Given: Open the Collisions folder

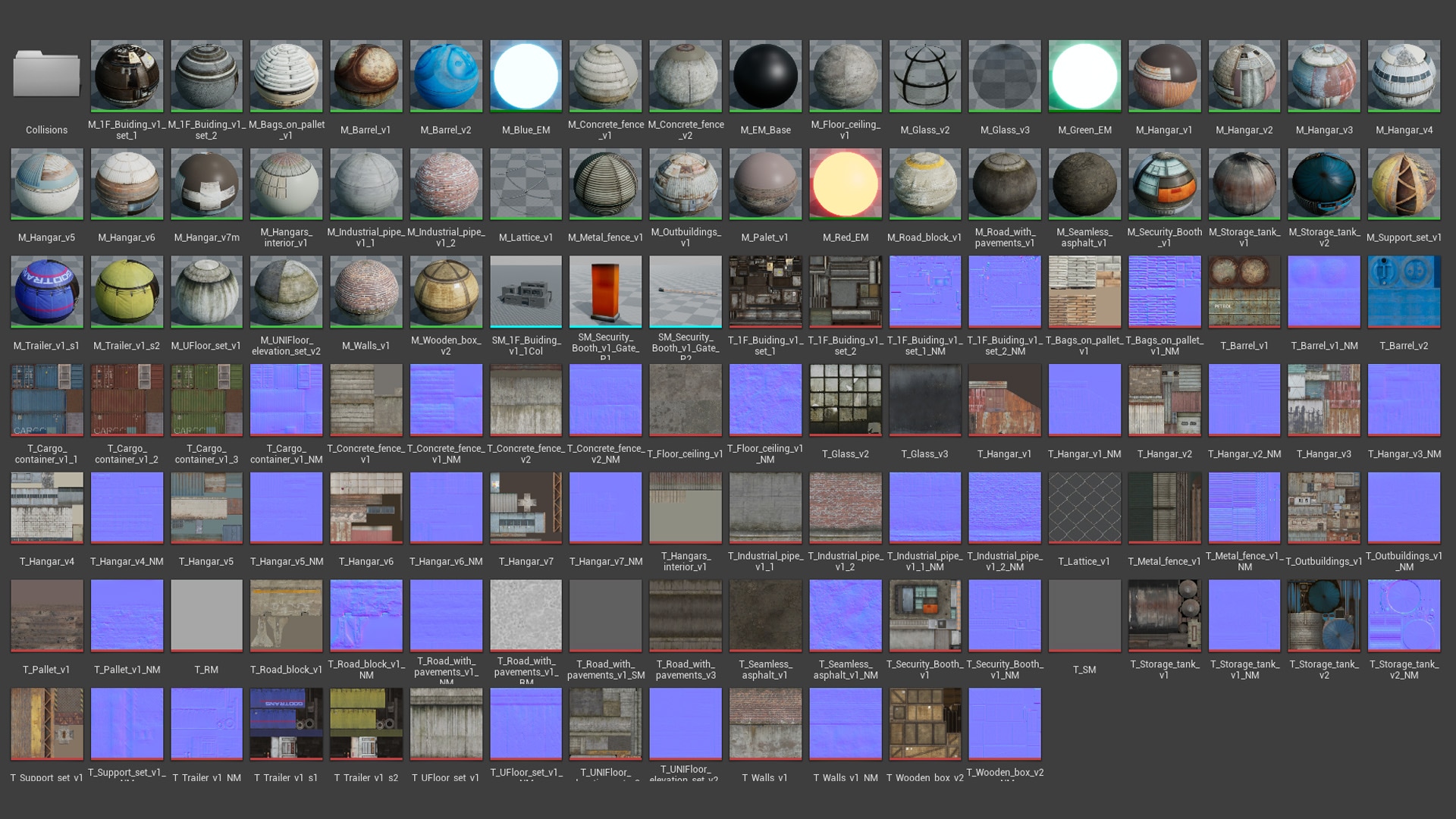Looking at the screenshot, I should pyautogui.click(x=46, y=76).
